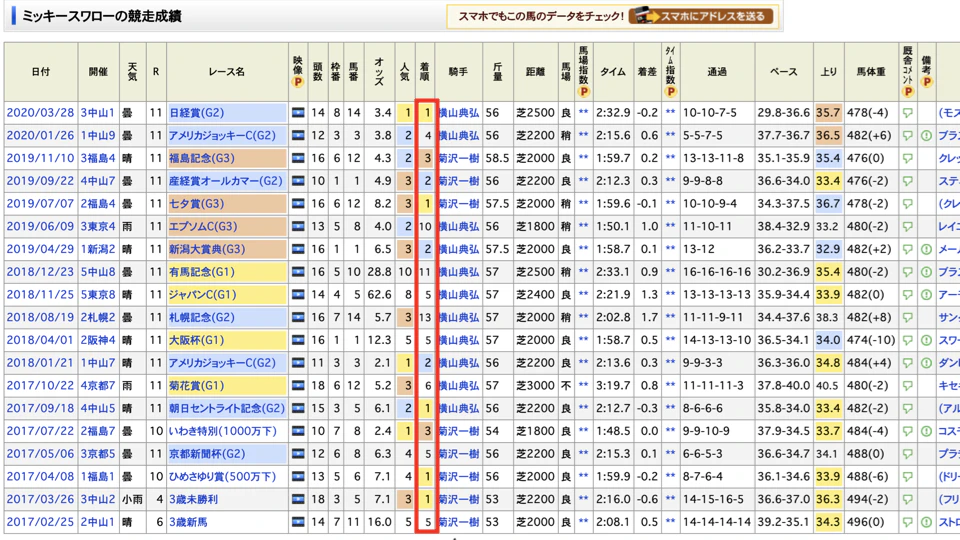
Task: Open the 2札幌2 meeting link
Action: (98, 317)
